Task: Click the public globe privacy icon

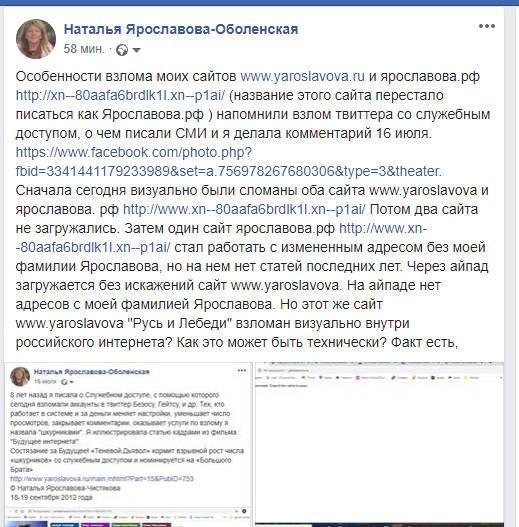Action: (x=122, y=50)
